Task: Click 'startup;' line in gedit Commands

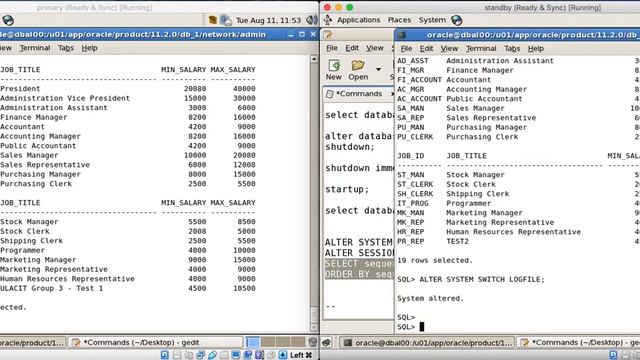Action: tap(347, 189)
